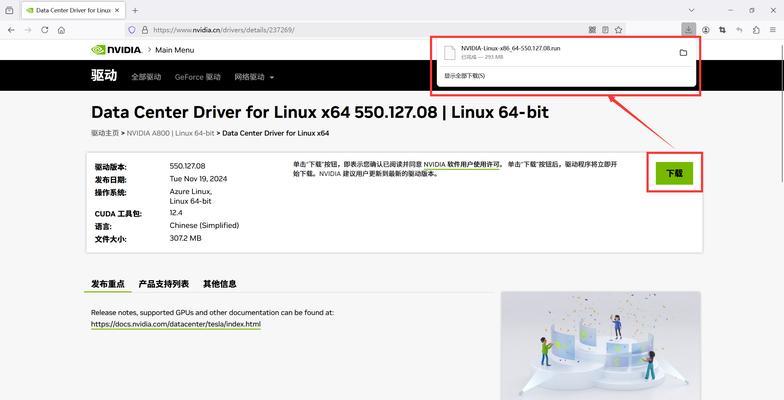Click Chinese (Simplified) language value

click(x=204, y=226)
